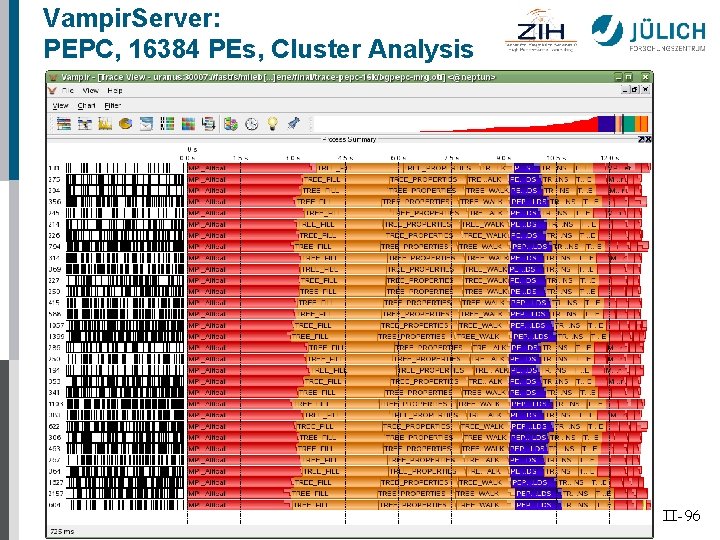Click the barcode pattern of row 326
The image size is (720, 540).
point(125,235)
